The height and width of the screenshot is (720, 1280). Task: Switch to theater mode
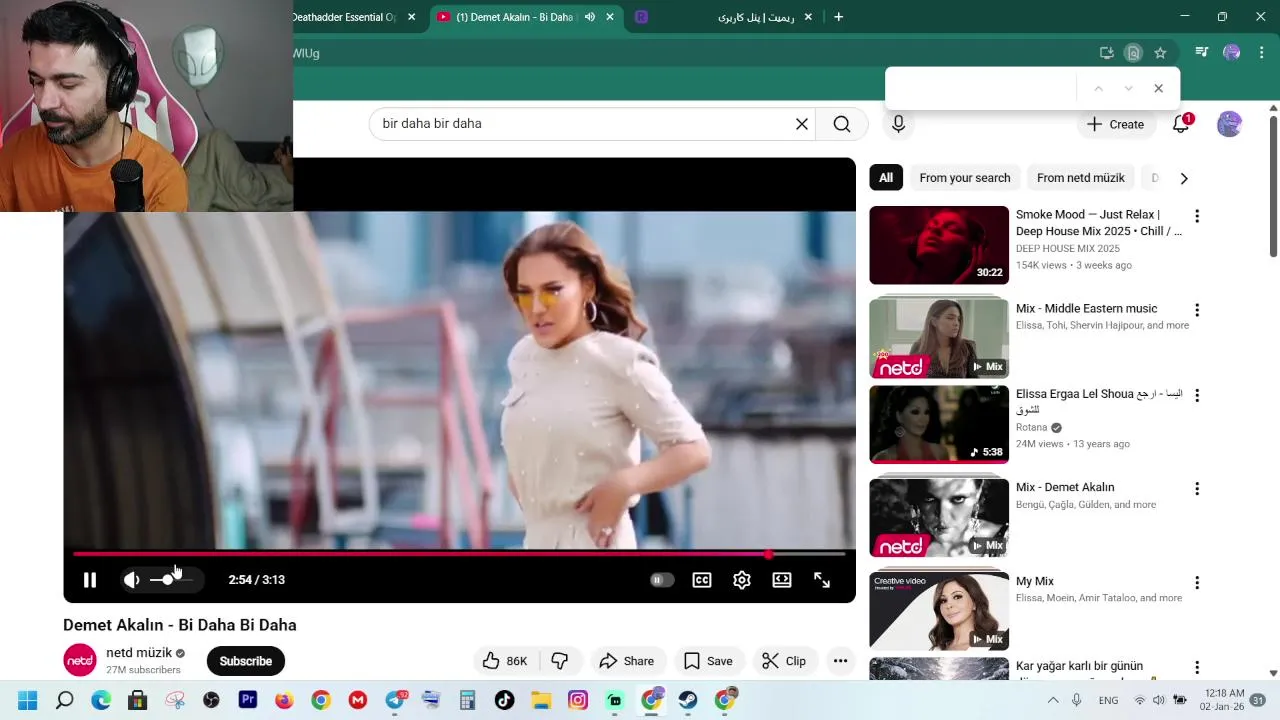pyautogui.click(x=782, y=580)
